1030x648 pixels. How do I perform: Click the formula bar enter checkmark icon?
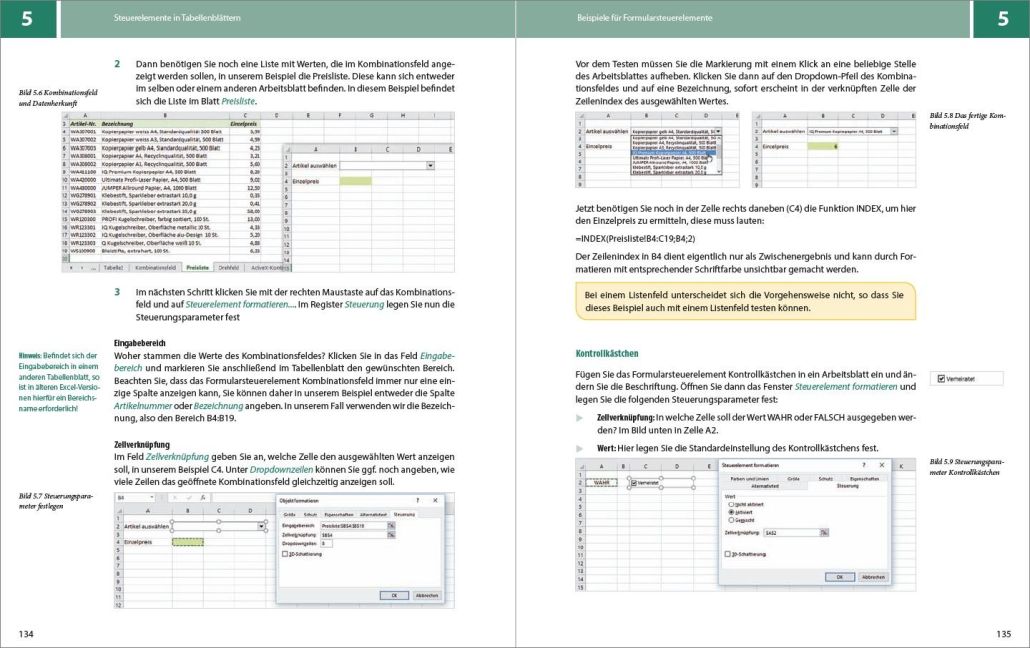click(x=191, y=497)
